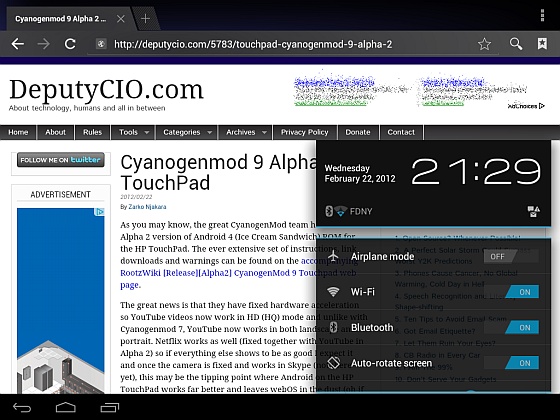560x420 pixels.
Task: Tap the FDNY network name
Action: 361,211
